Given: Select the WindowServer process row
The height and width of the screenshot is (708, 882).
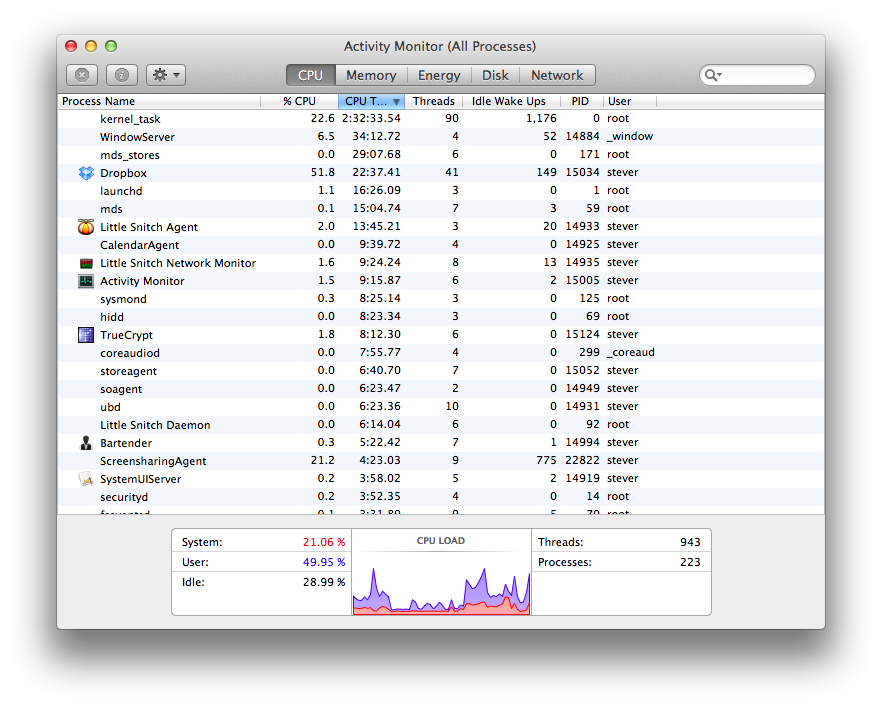Looking at the screenshot, I should [x=441, y=137].
